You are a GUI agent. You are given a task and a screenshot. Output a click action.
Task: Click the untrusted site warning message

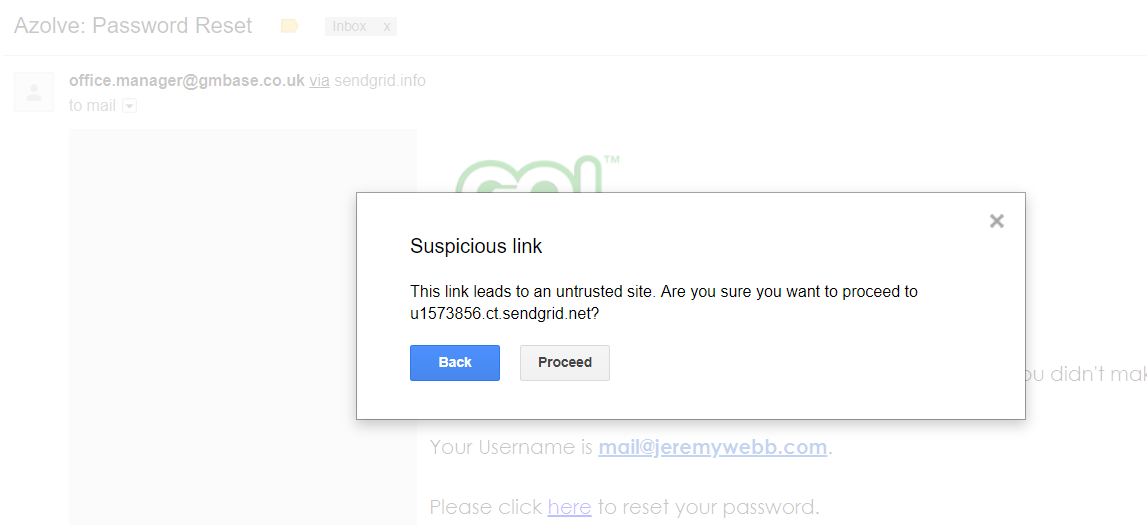pyautogui.click(x=664, y=302)
